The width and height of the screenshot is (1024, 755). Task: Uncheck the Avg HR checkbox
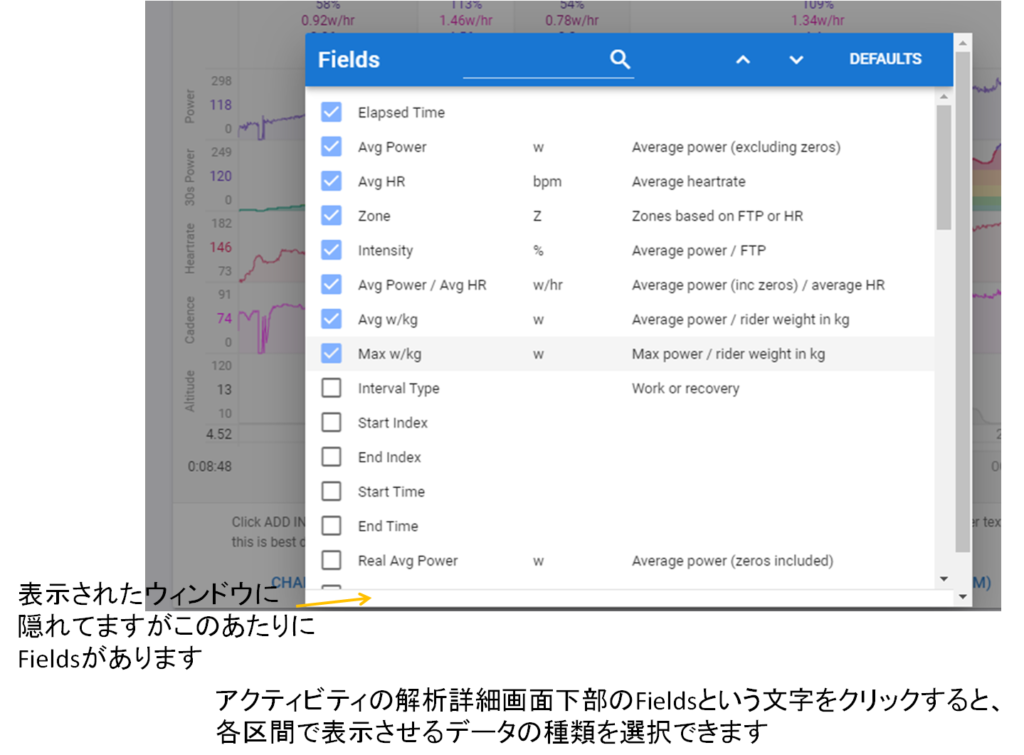coord(331,181)
